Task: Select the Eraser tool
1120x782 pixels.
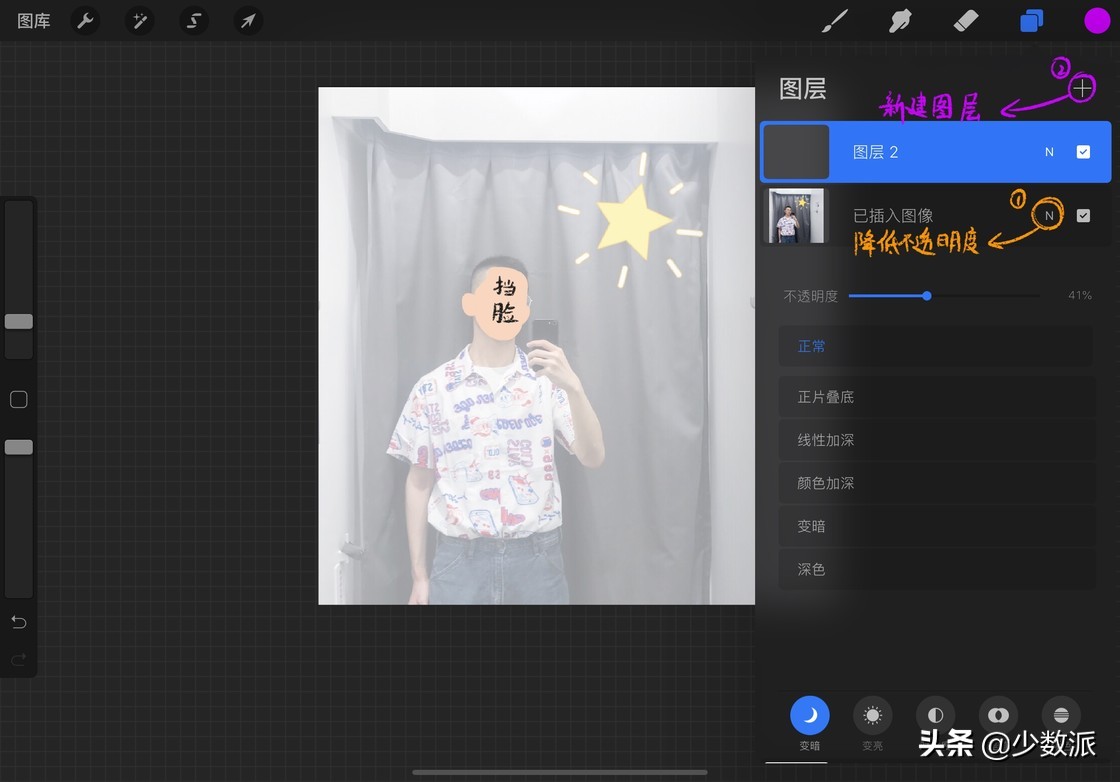Action: [x=965, y=20]
